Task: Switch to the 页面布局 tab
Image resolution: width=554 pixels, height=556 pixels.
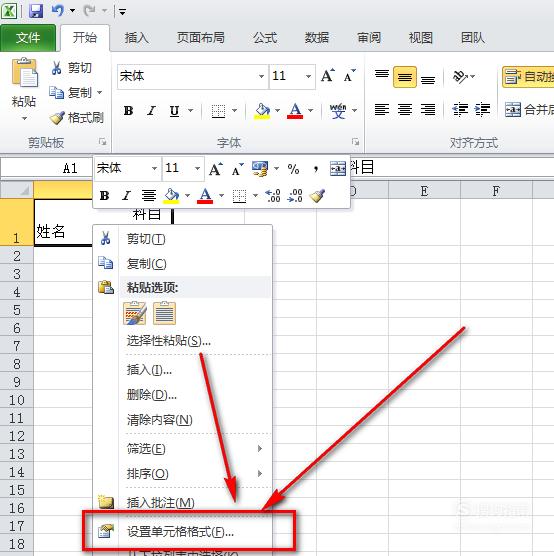Action: click(201, 38)
